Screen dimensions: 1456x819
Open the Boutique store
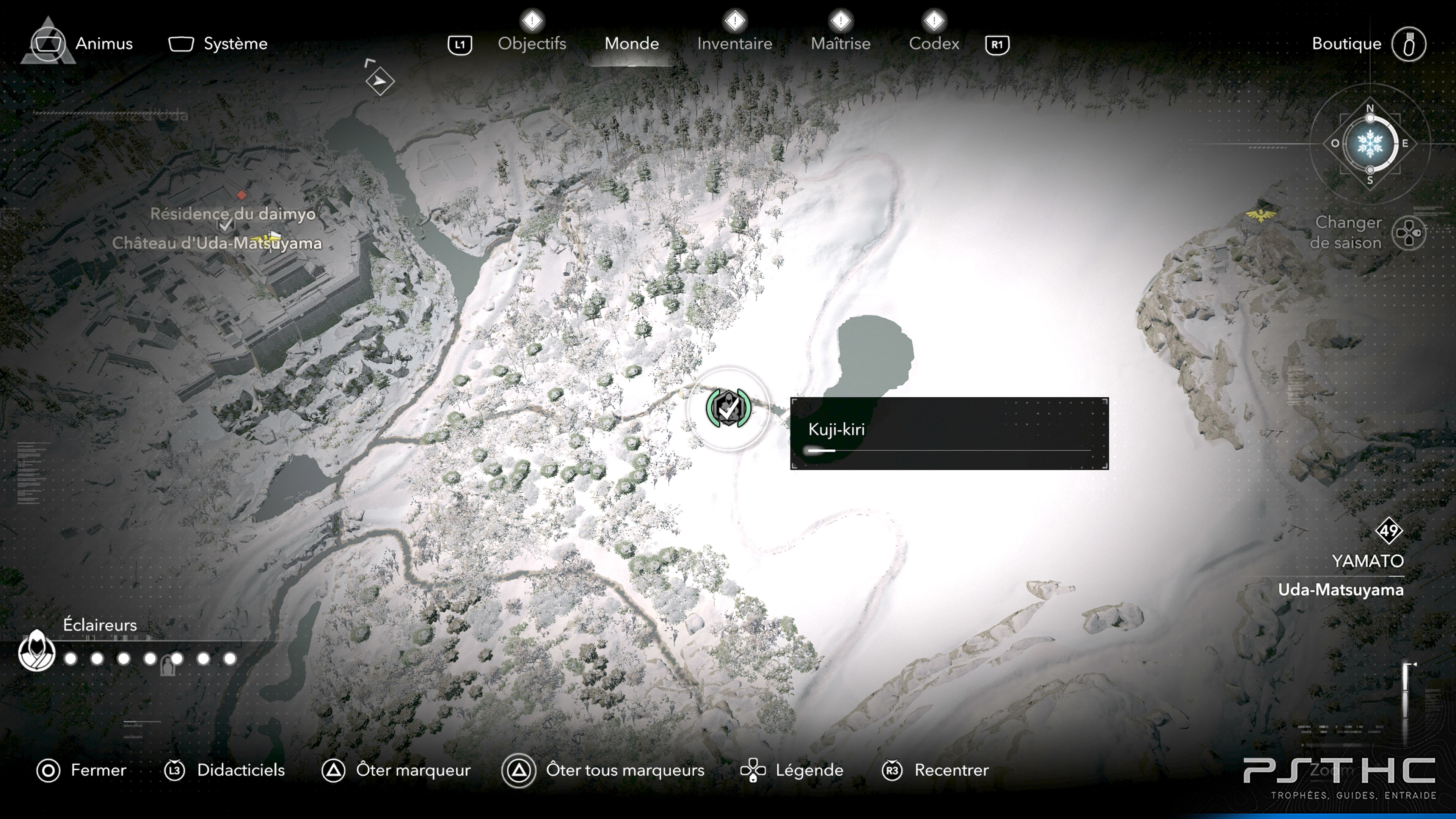(1346, 44)
